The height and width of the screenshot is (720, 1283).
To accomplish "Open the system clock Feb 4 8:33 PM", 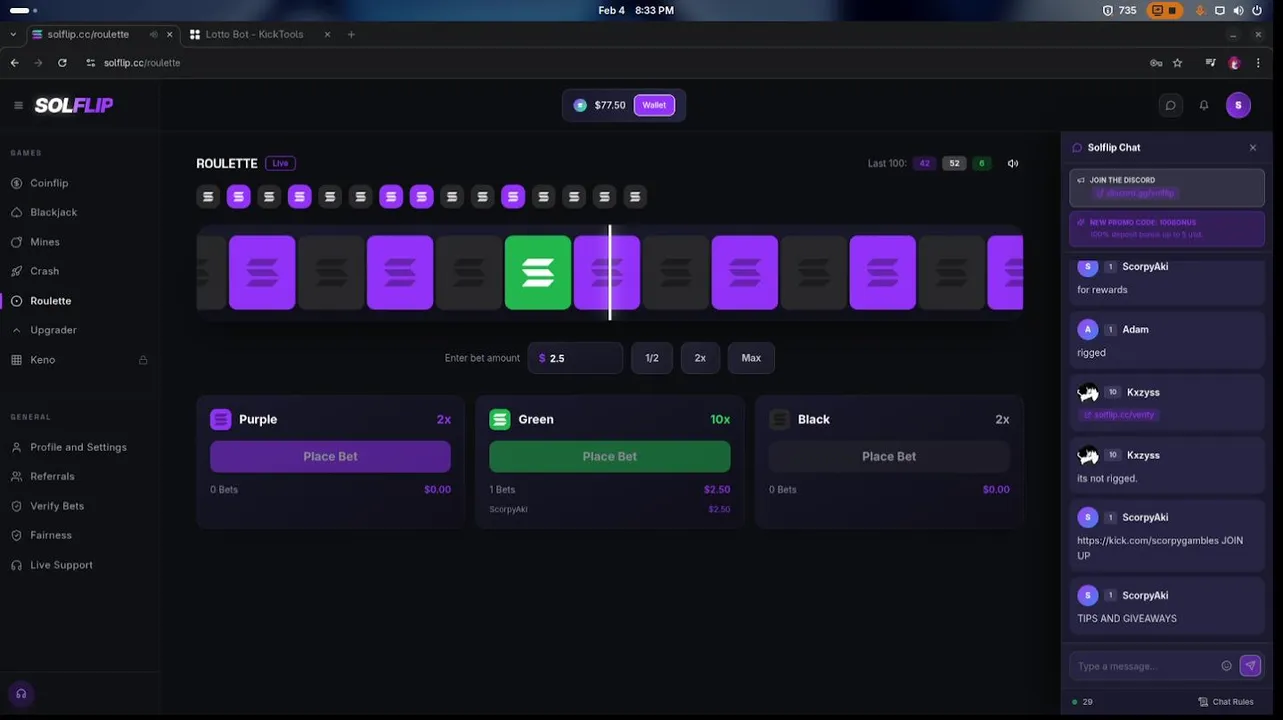I will tap(636, 10).
